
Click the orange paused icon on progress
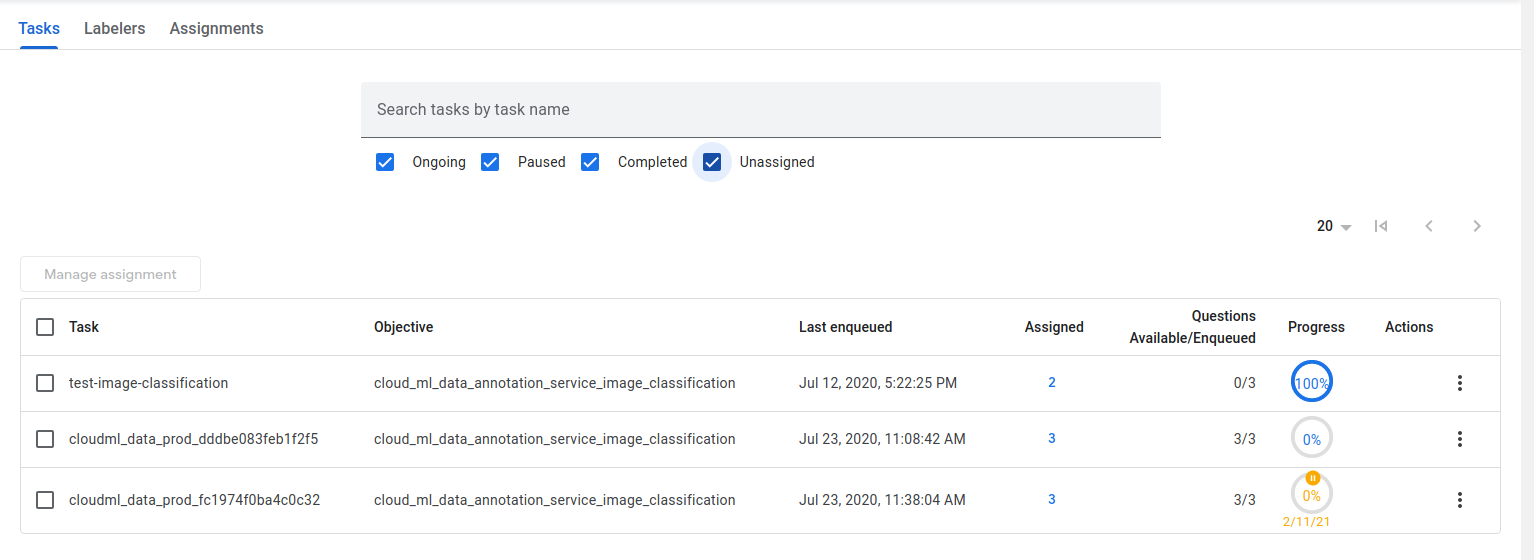(x=1312, y=478)
